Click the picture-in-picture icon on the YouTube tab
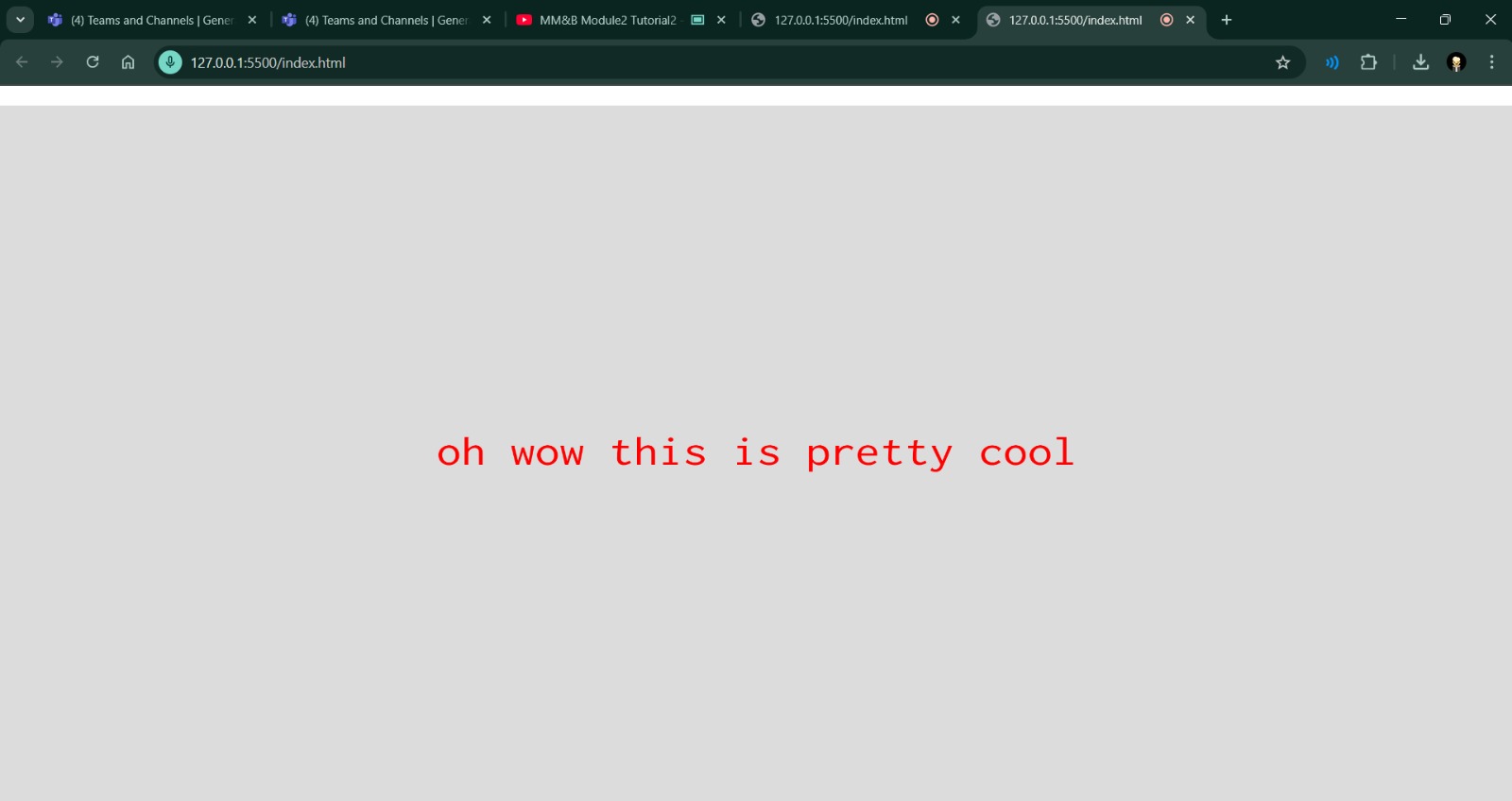The width and height of the screenshot is (1512, 801). pos(697,20)
